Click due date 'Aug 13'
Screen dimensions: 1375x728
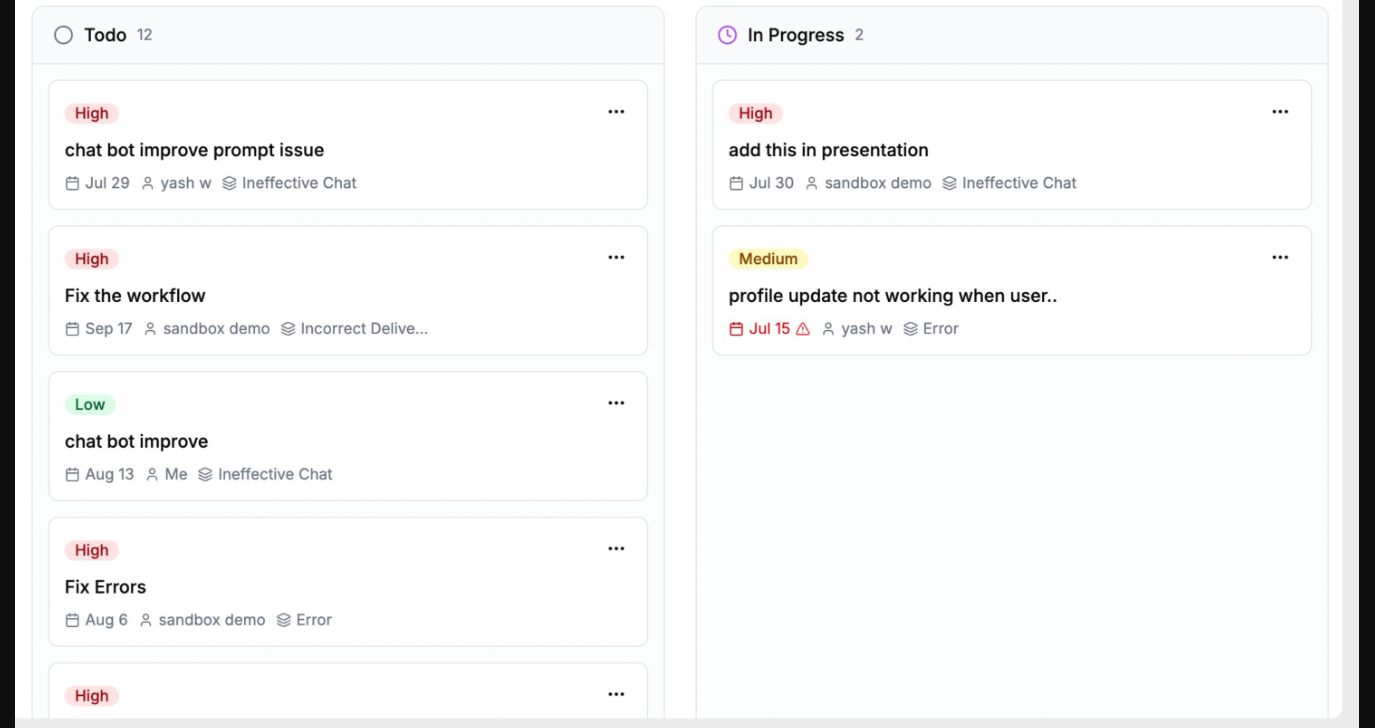point(110,474)
